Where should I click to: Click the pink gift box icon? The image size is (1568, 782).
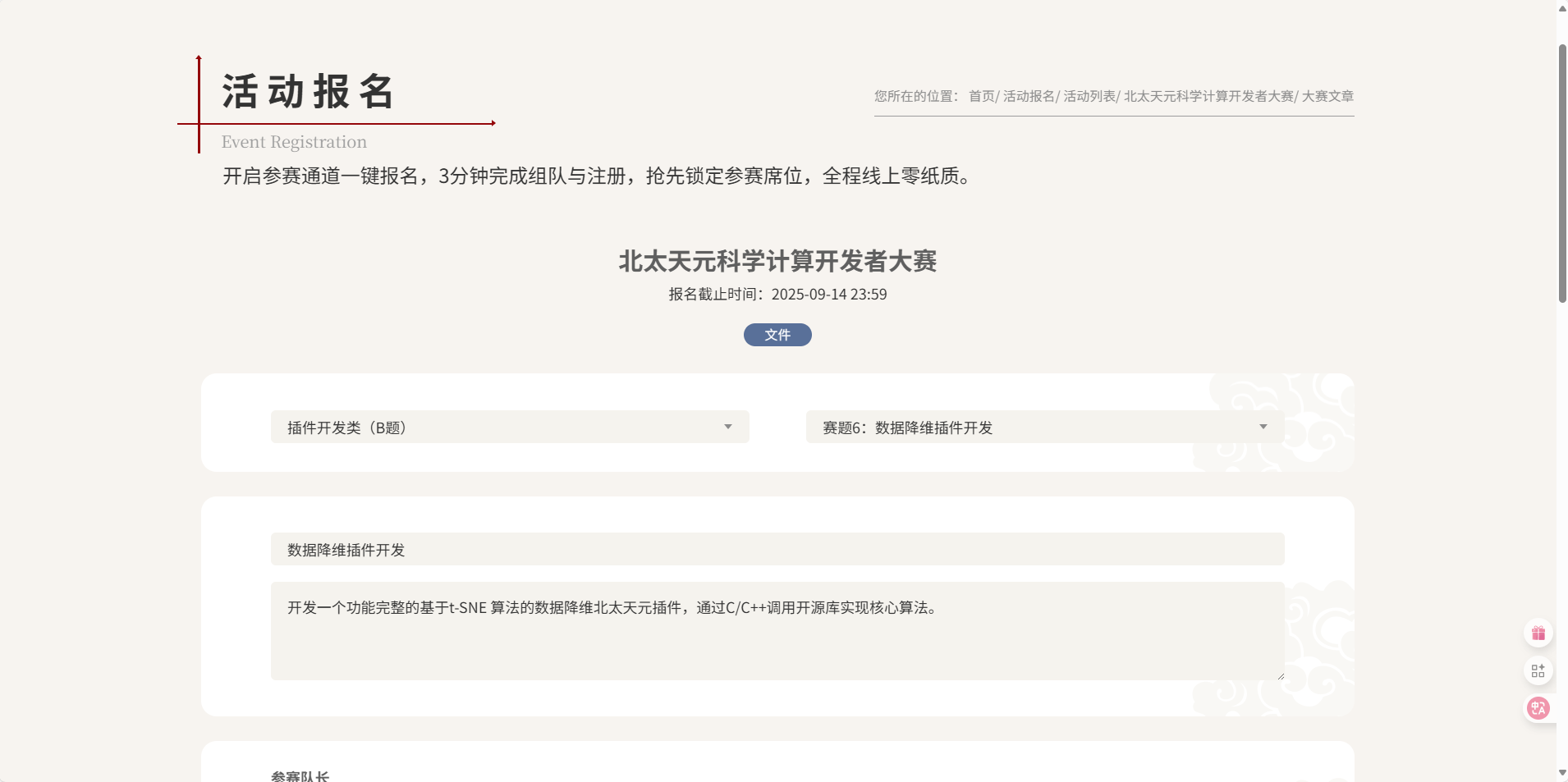pos(1538,633)
